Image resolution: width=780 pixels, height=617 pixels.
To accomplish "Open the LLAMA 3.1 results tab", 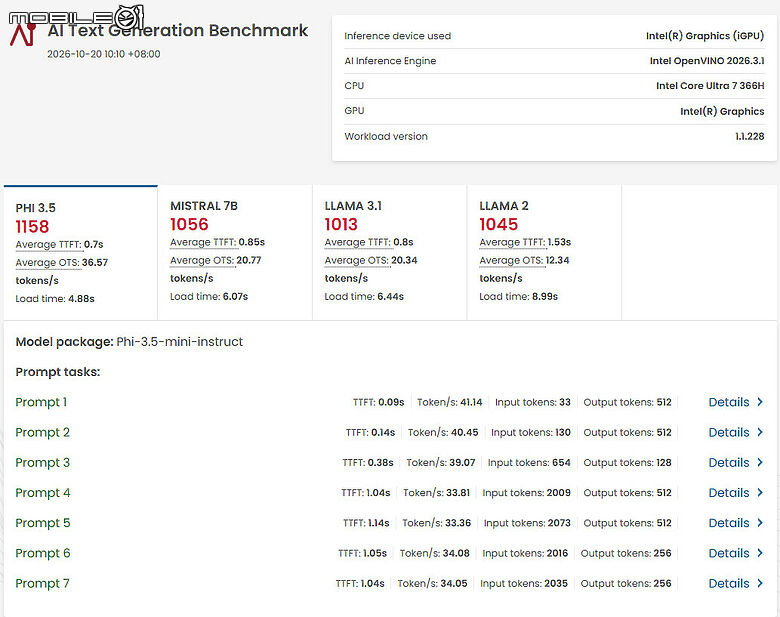I will coord(390,253).
